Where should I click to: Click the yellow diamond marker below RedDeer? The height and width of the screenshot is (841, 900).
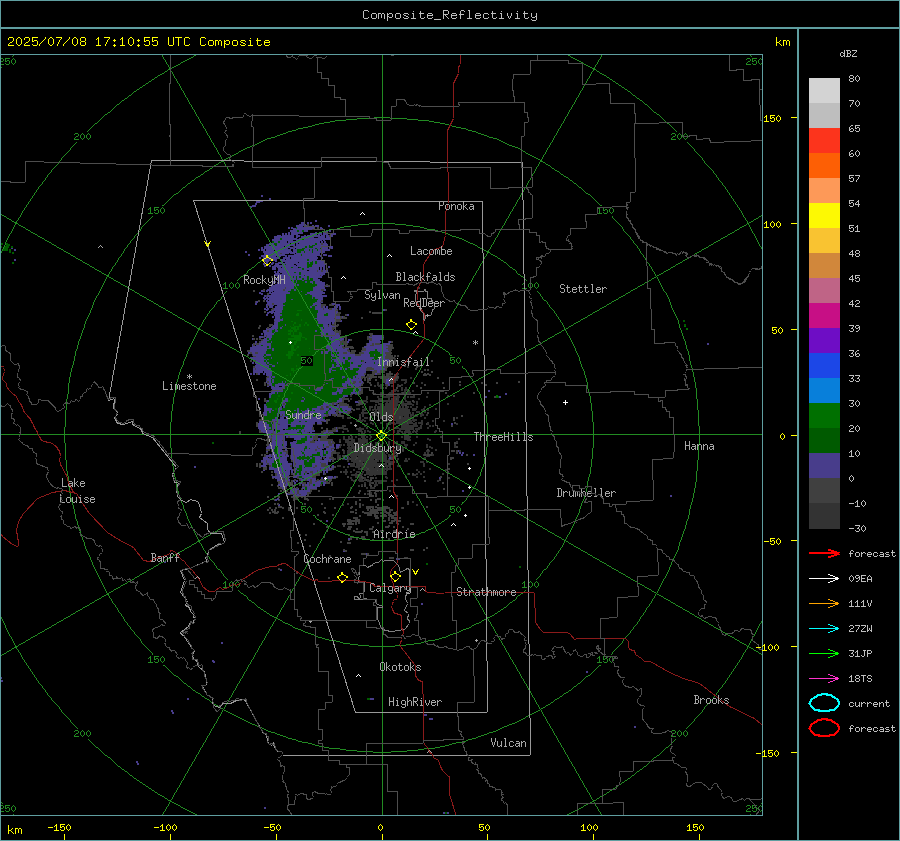[x=412, y=325]
